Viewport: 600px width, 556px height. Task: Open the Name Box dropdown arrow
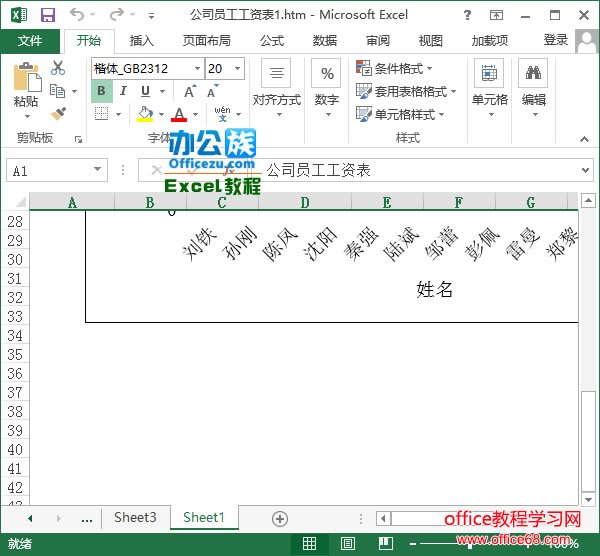point(97,171)
